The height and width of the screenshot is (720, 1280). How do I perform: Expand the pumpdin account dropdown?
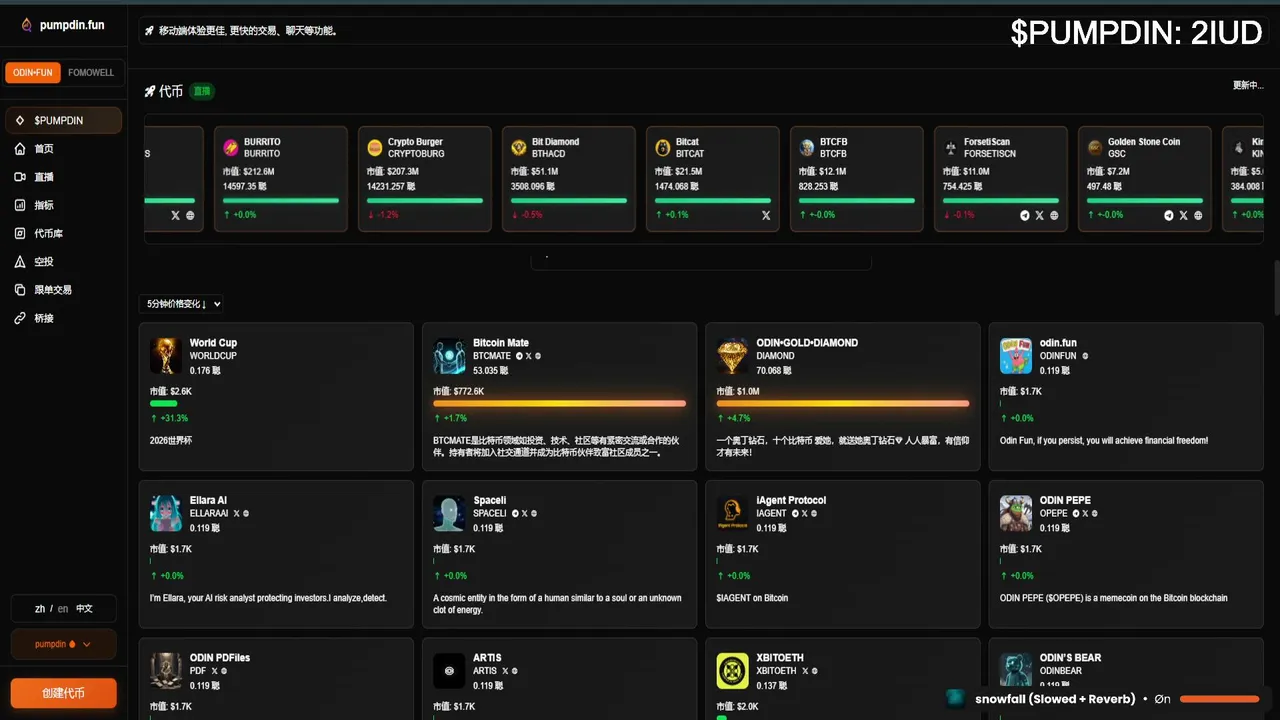pos(64,644)
